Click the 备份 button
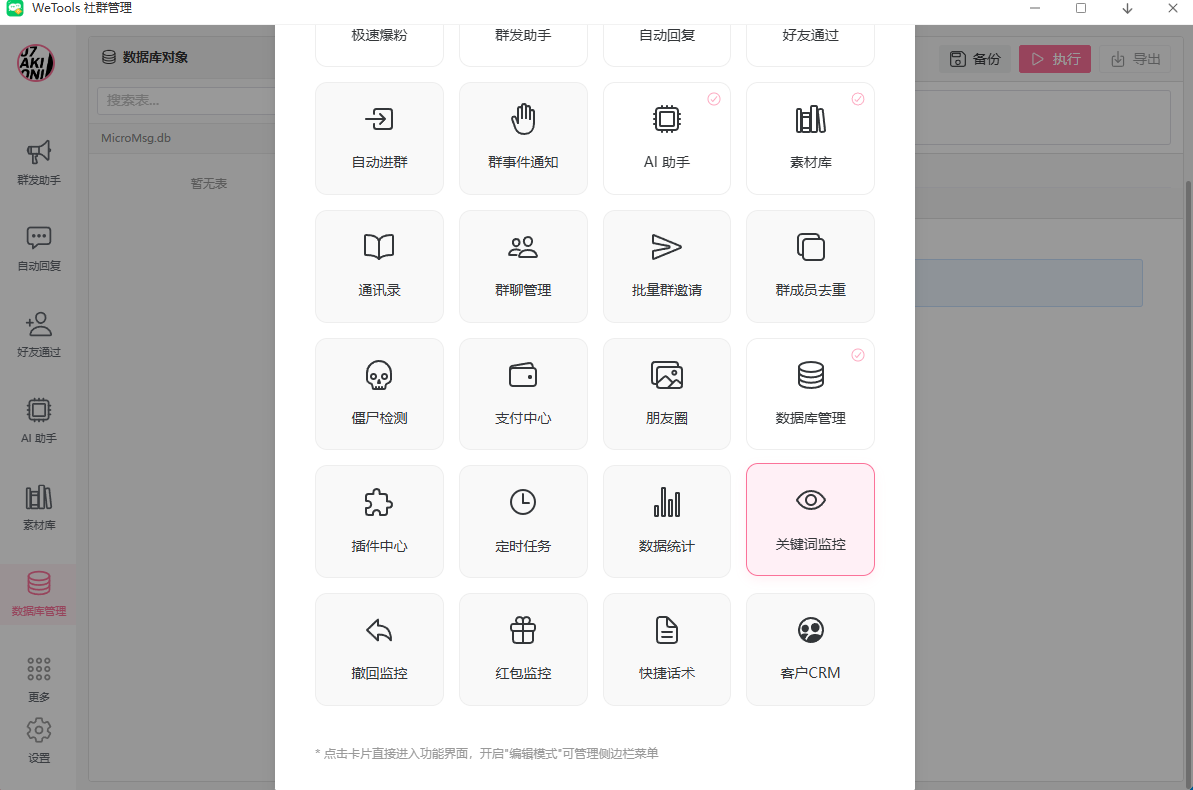This screenshot has height=790, width=1193. tap(974, 59)
